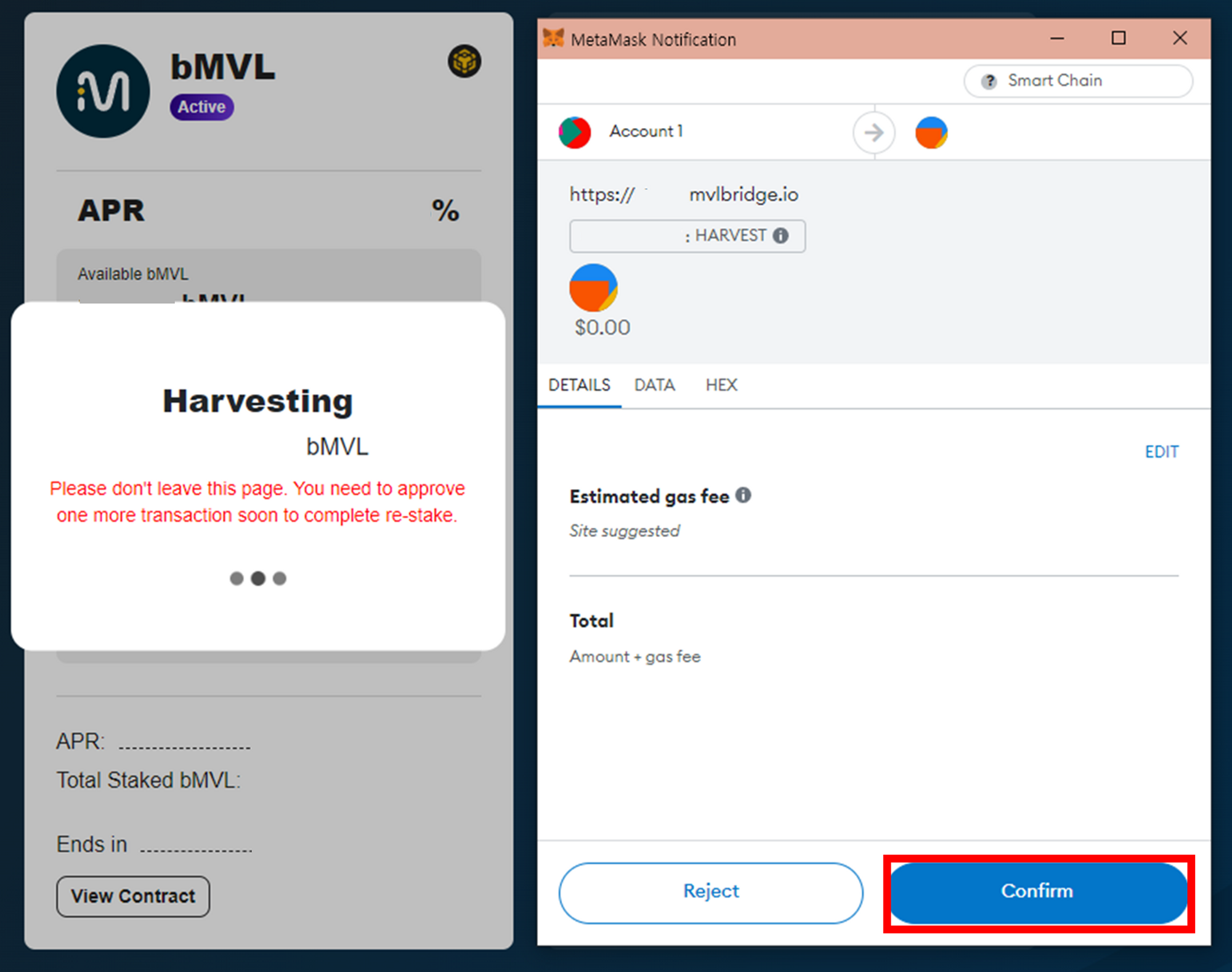This screenshot has height=972, width=1232.
Task: Open View Contract button
Action: tap(133, 896)
